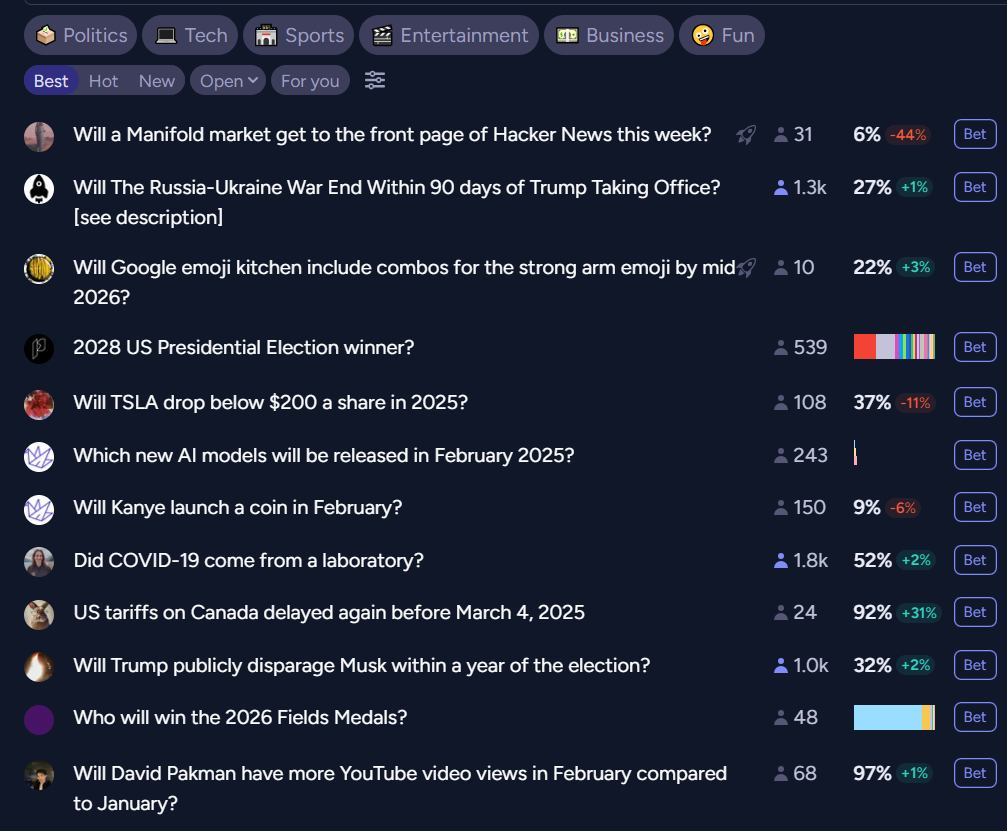Image resolution: width=1007 pixels, height=831 pixels.
Task: Click the +31% change badge
Action: [919, 613]
